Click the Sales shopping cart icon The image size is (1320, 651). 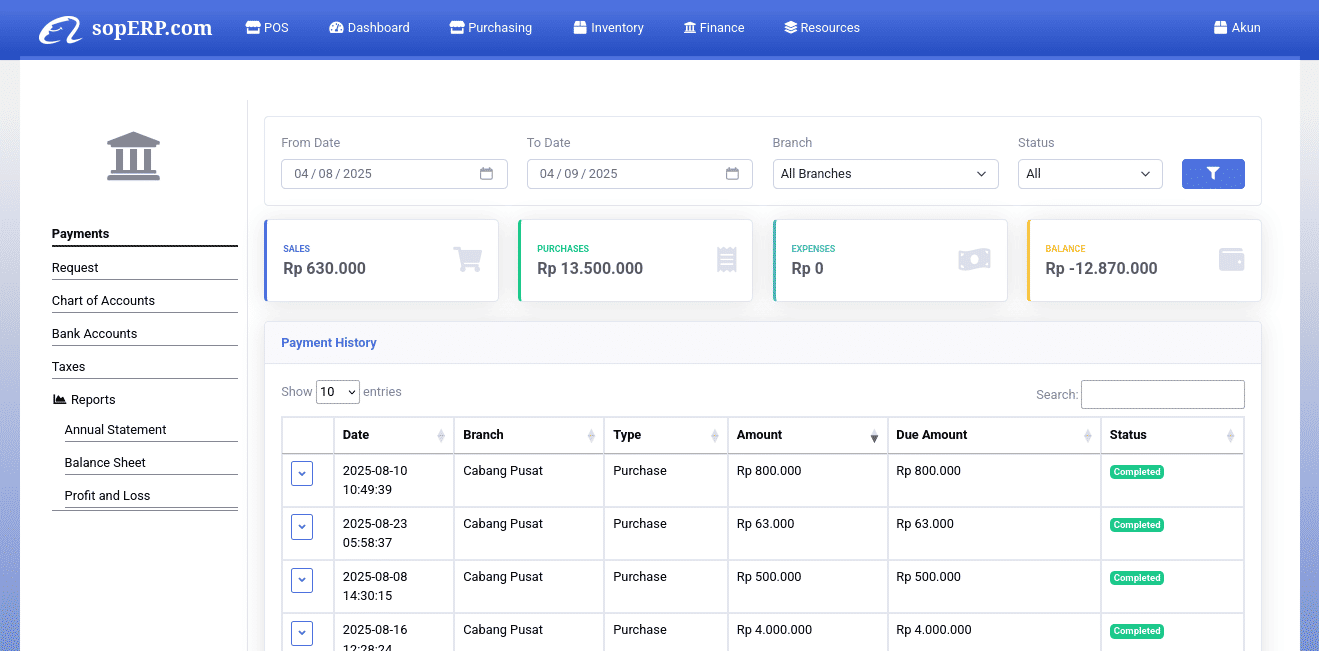tap(468, 260)
